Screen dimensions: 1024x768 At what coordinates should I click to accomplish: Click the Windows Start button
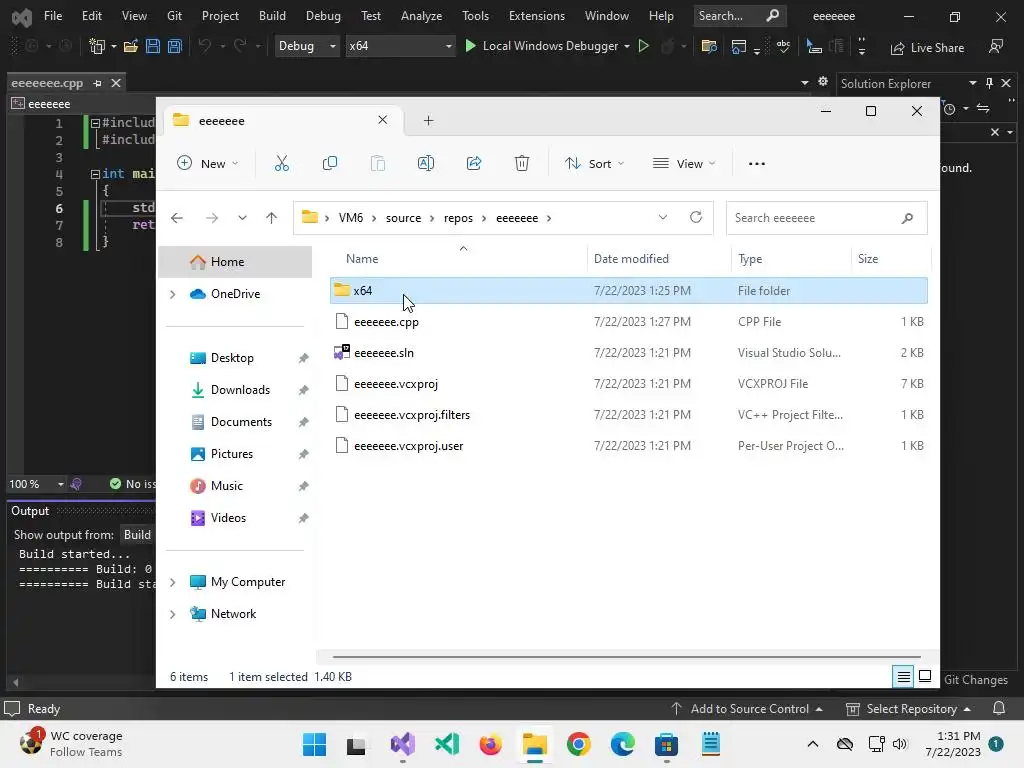pyautogui.click(x=315, y=744)
